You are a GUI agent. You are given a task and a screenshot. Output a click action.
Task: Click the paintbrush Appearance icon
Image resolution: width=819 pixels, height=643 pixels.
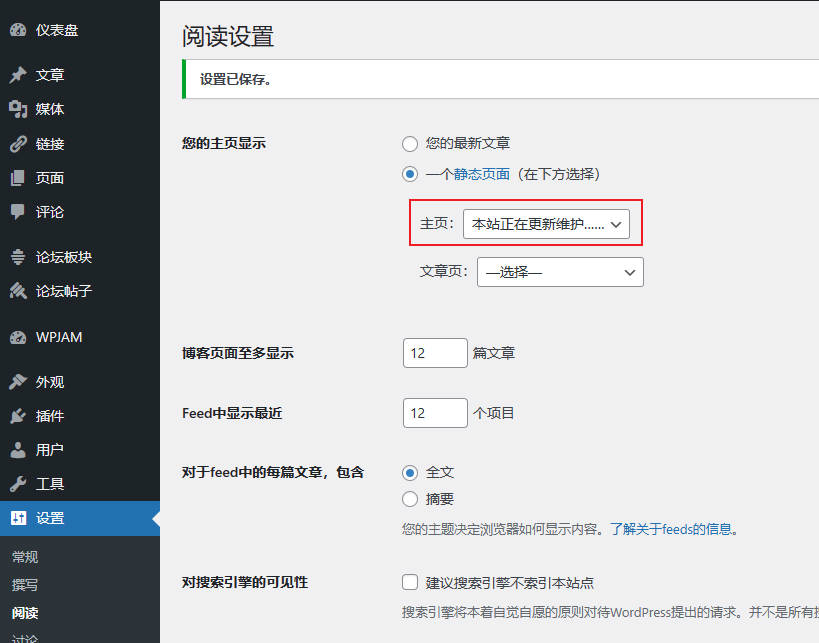pos(18,382)
